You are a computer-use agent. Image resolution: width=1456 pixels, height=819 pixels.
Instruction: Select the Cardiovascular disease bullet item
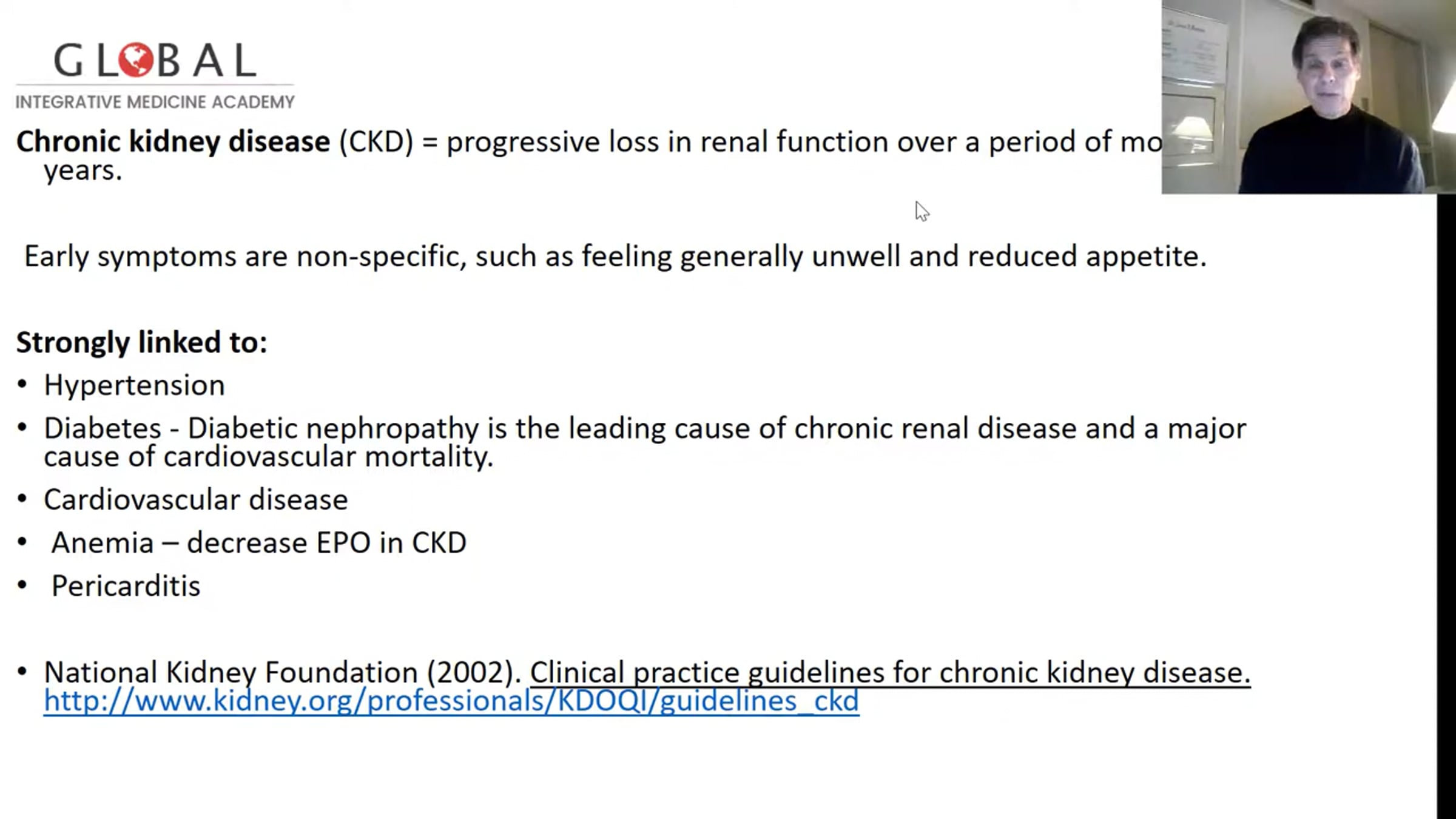[x=195, y=500]
